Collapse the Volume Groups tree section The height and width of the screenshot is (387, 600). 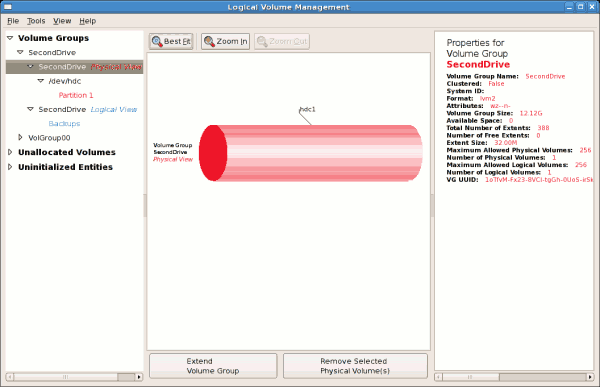coord(10,38)
